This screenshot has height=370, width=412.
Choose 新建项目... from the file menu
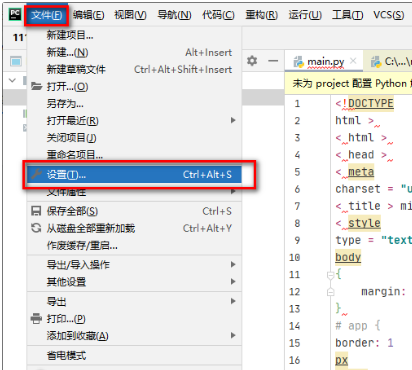point(134,35)
